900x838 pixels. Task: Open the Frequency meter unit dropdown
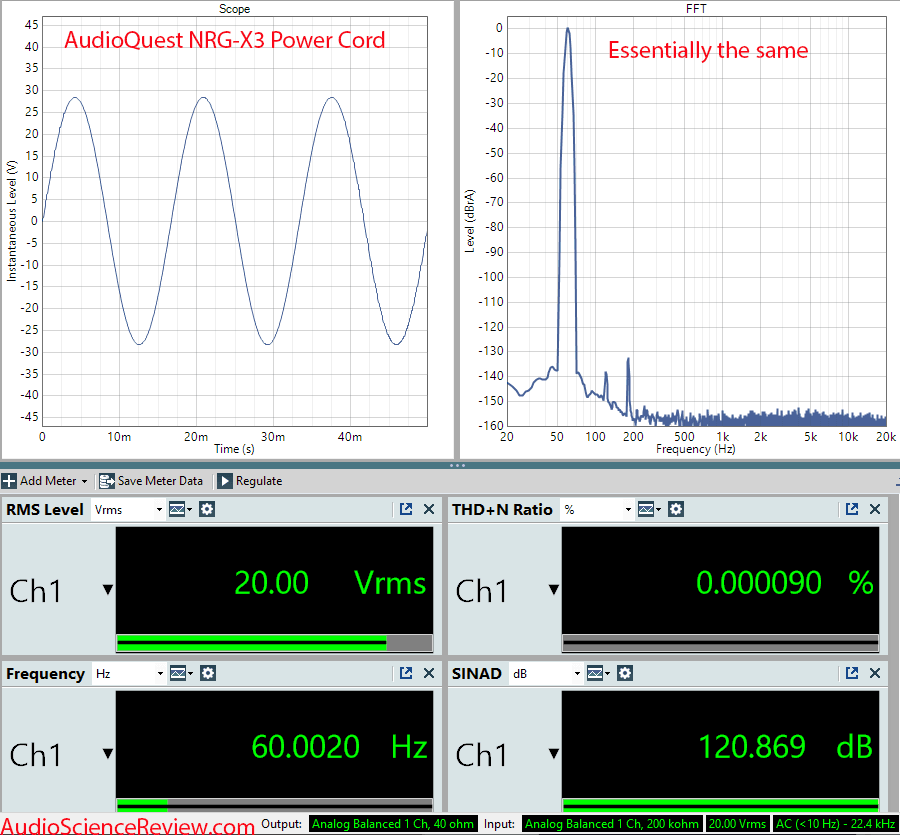tap(129, 674)
